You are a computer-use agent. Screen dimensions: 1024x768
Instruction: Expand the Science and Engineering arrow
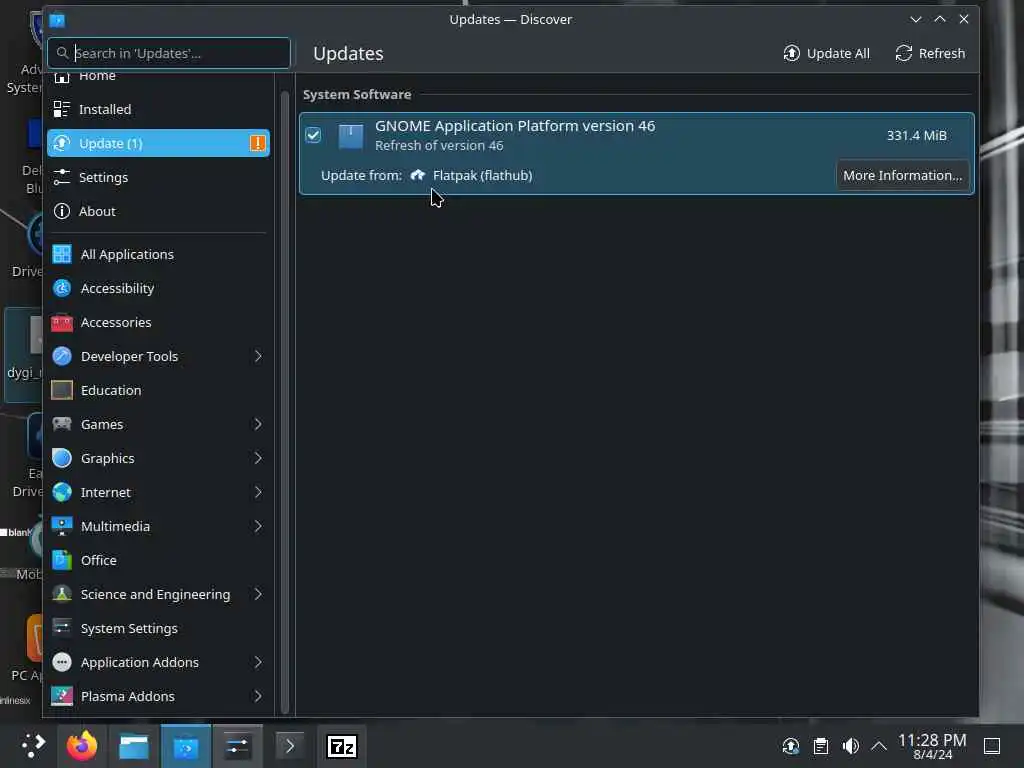point(258,594)
